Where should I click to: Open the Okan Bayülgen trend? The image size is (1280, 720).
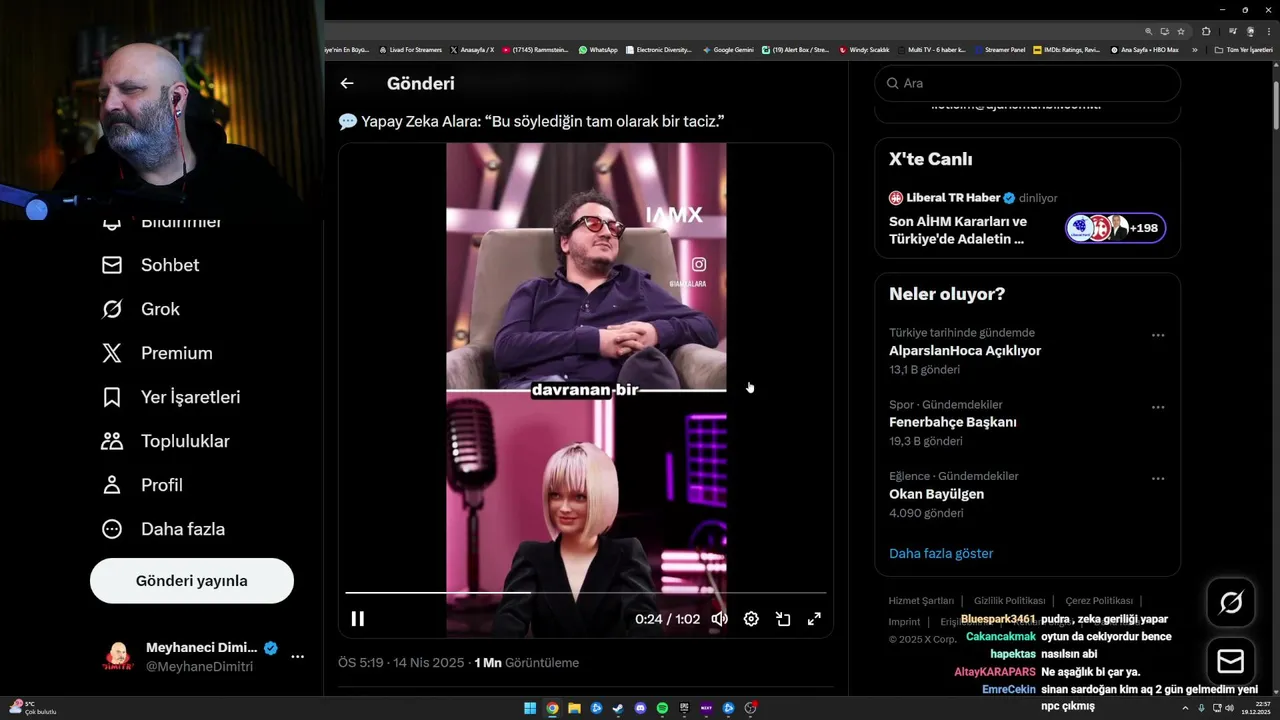coord(936,494)
